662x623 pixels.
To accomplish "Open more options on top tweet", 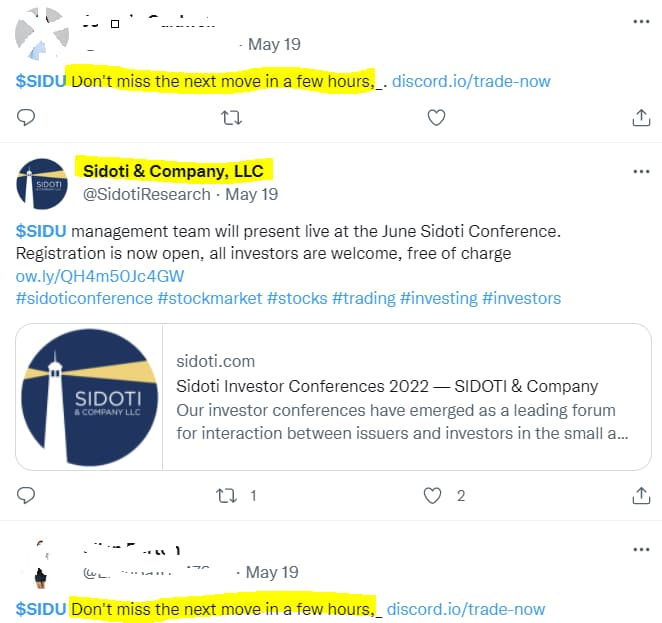I will point(641,22).
